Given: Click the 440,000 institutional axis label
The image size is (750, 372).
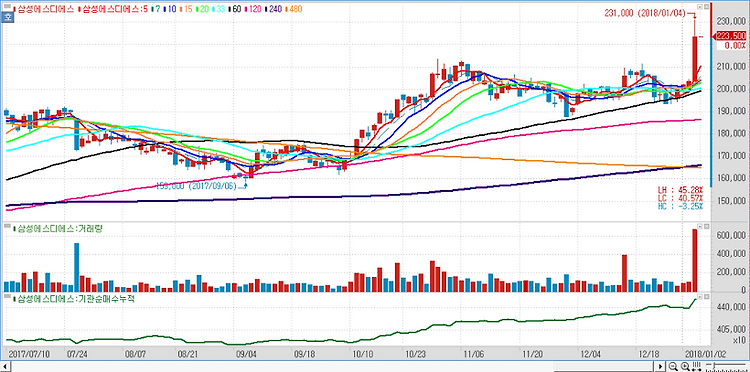Looking at the screenshot, I should [731, 308].
